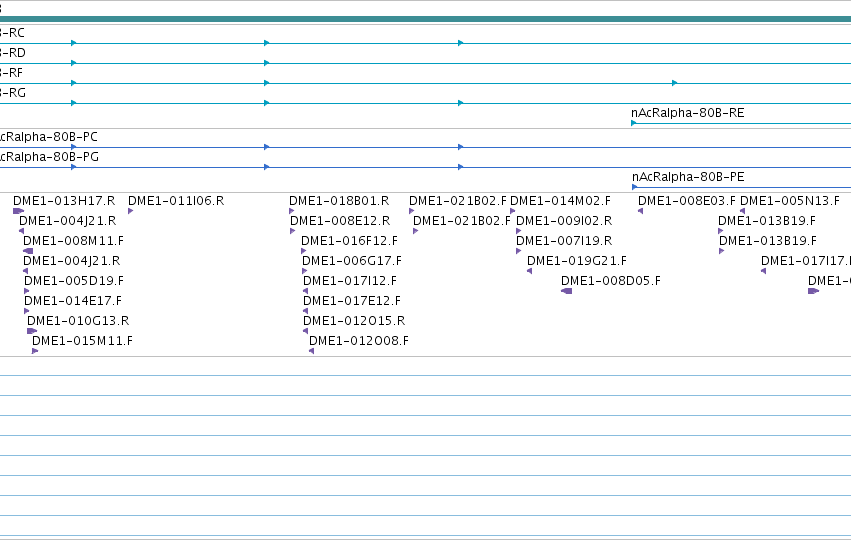Screen dimensions: 851x540
Task: Click the arrow glyph under DME1-016F12.F
Action: 303,251
